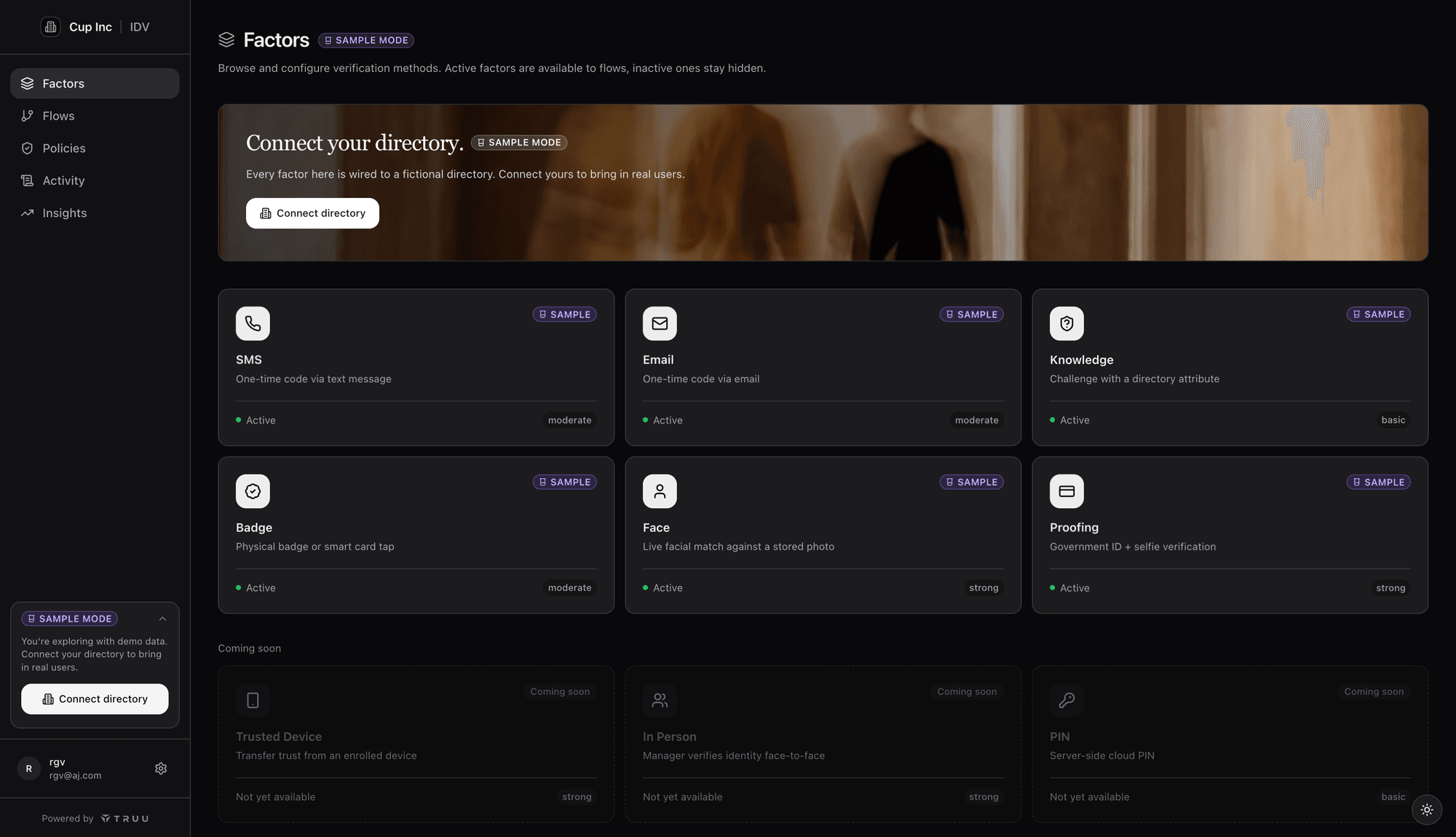Open the Proofing factor title
The width and height of the screenshot is (1456, 837).
tap(1074, 528)
